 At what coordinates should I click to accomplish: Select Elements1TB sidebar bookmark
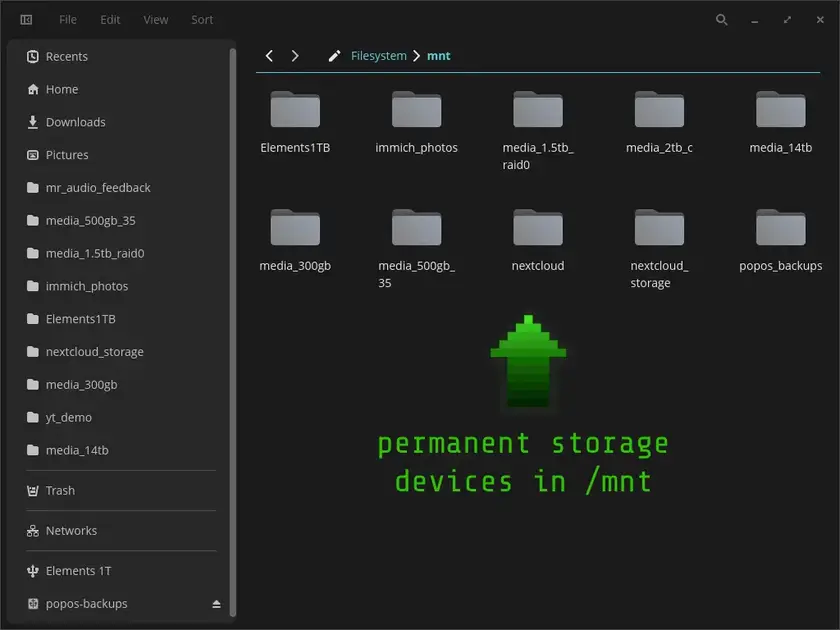[x=122, y=319]
